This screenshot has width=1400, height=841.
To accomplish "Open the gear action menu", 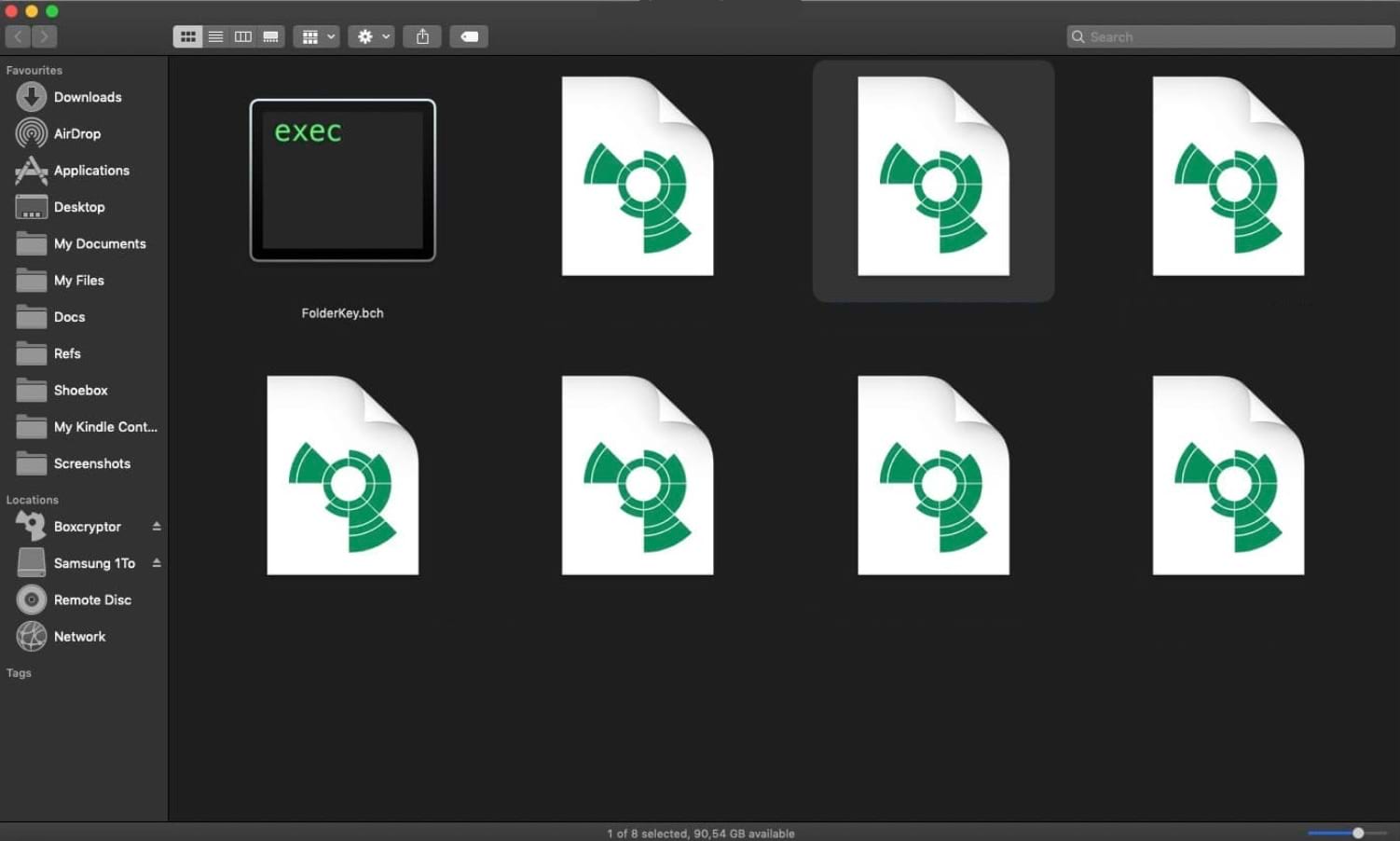I will 371,36.
